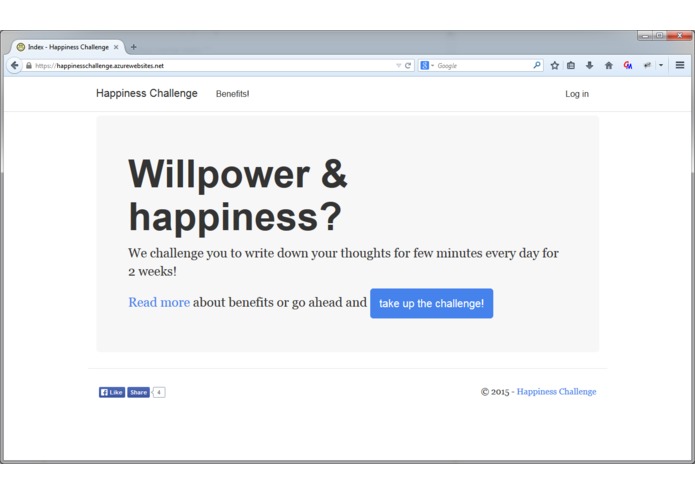Open the Google search engine selector
This screenshot has height=494, width=695.
pyautogui.click(x=427, y=66)
